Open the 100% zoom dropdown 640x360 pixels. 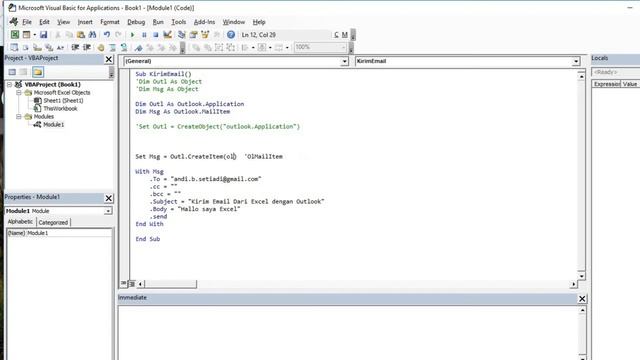coord(344,47)
